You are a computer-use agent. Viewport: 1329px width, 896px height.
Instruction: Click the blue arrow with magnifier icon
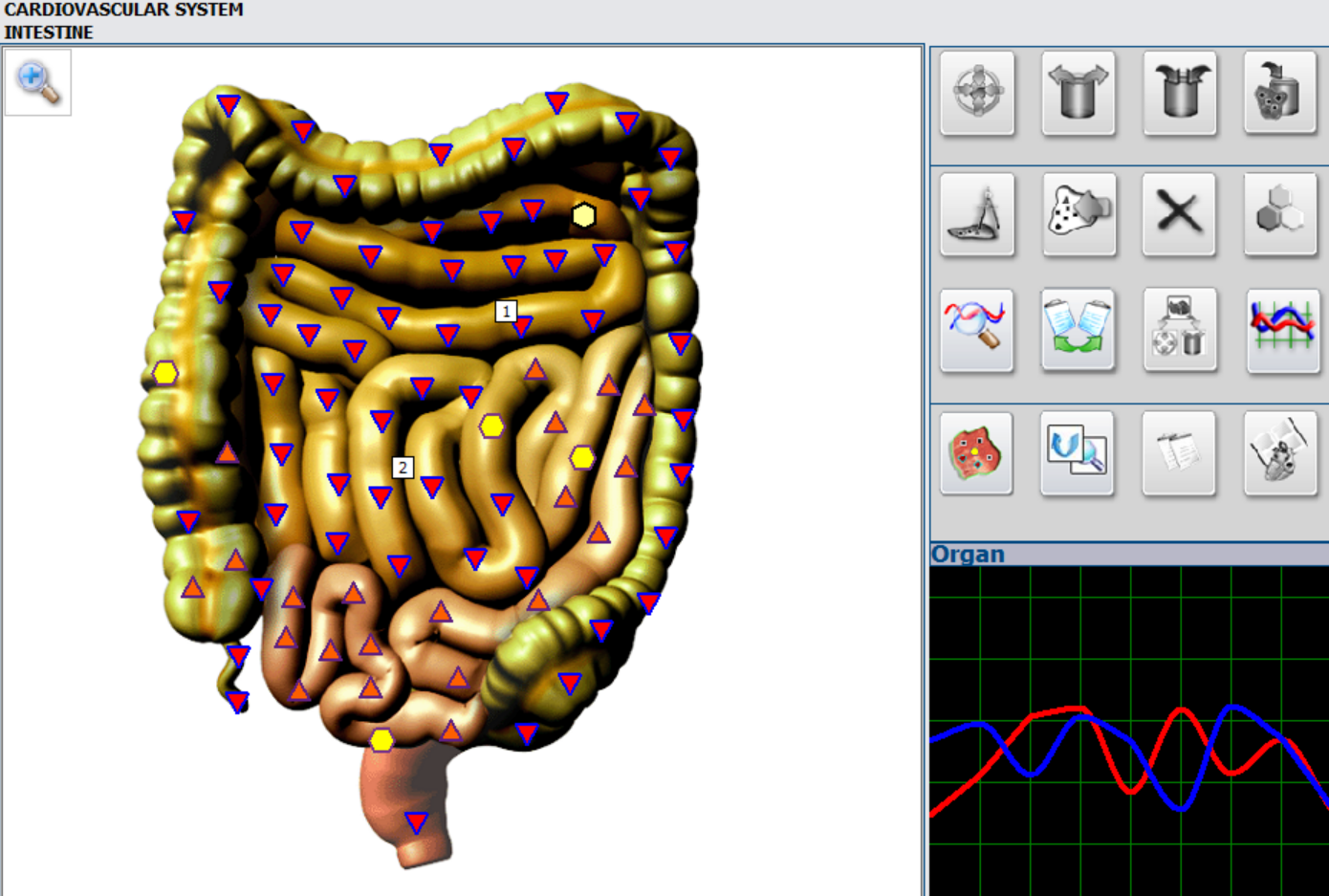(x=1078, y=453)
